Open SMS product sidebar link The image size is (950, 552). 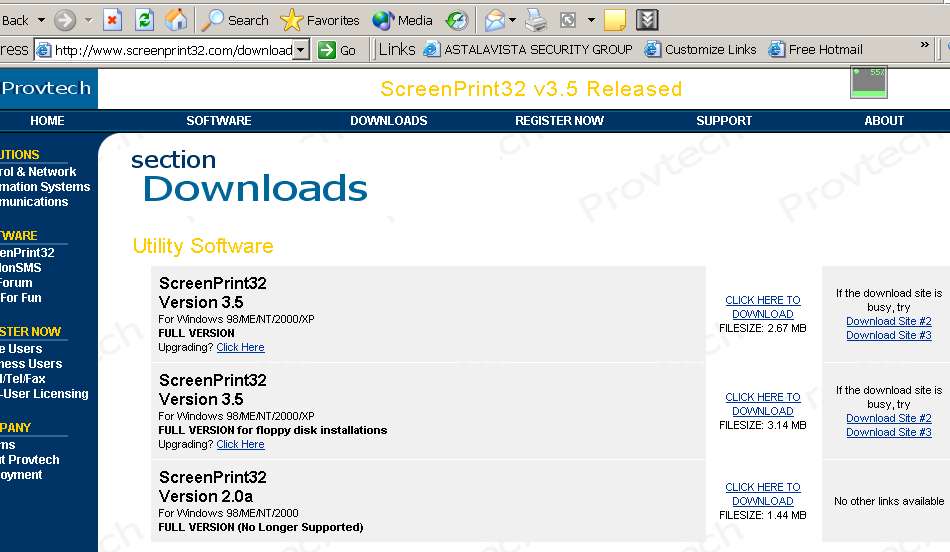tap(21, 268)
